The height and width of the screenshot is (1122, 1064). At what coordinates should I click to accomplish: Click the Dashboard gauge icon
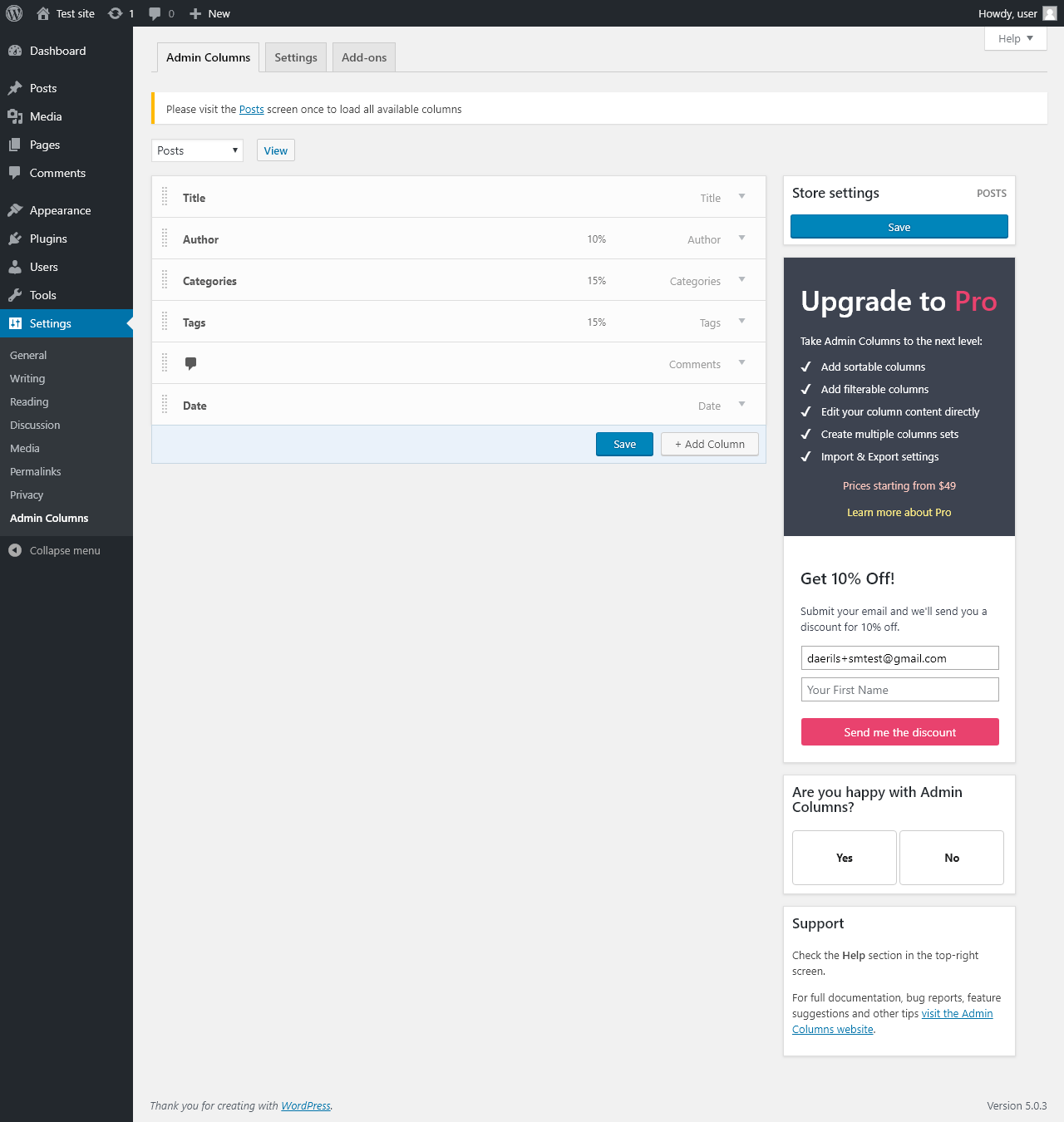click(15, 51)
